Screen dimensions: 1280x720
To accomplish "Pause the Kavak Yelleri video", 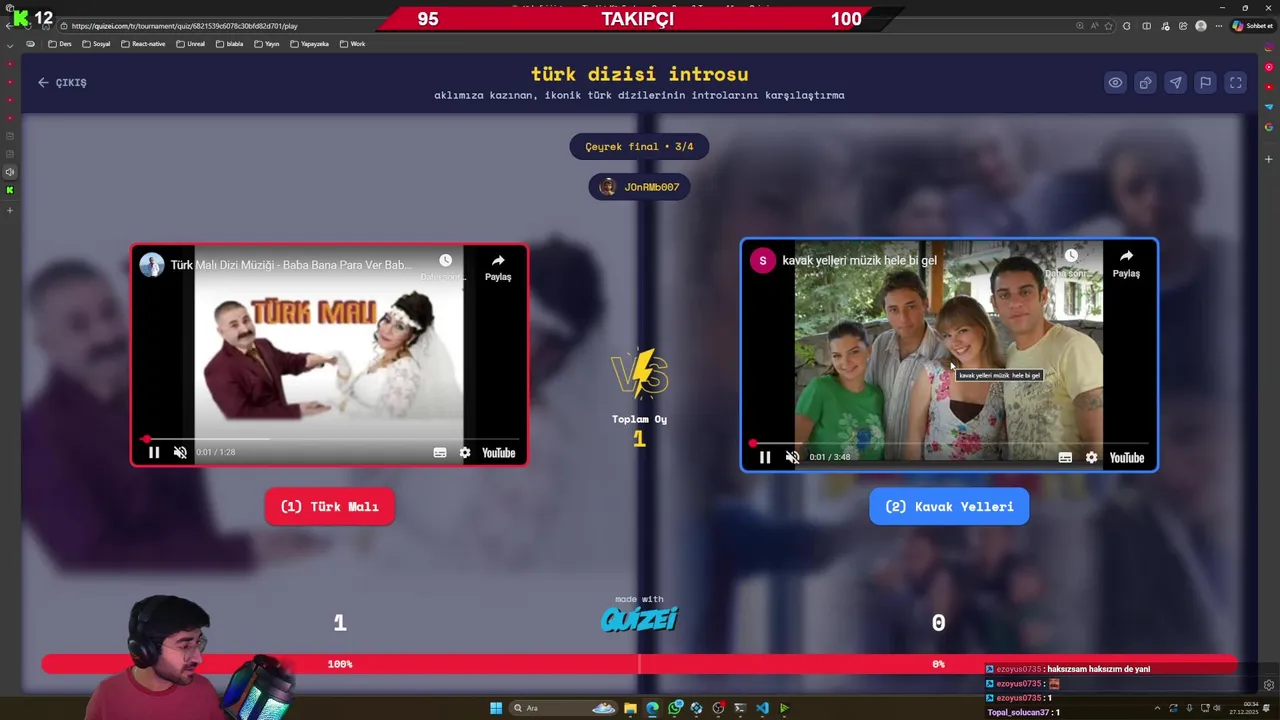I will pos(765,458).
